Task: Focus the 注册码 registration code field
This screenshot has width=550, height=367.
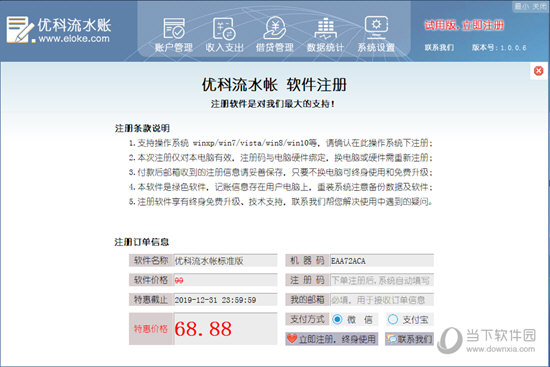Action: point(382,280)
